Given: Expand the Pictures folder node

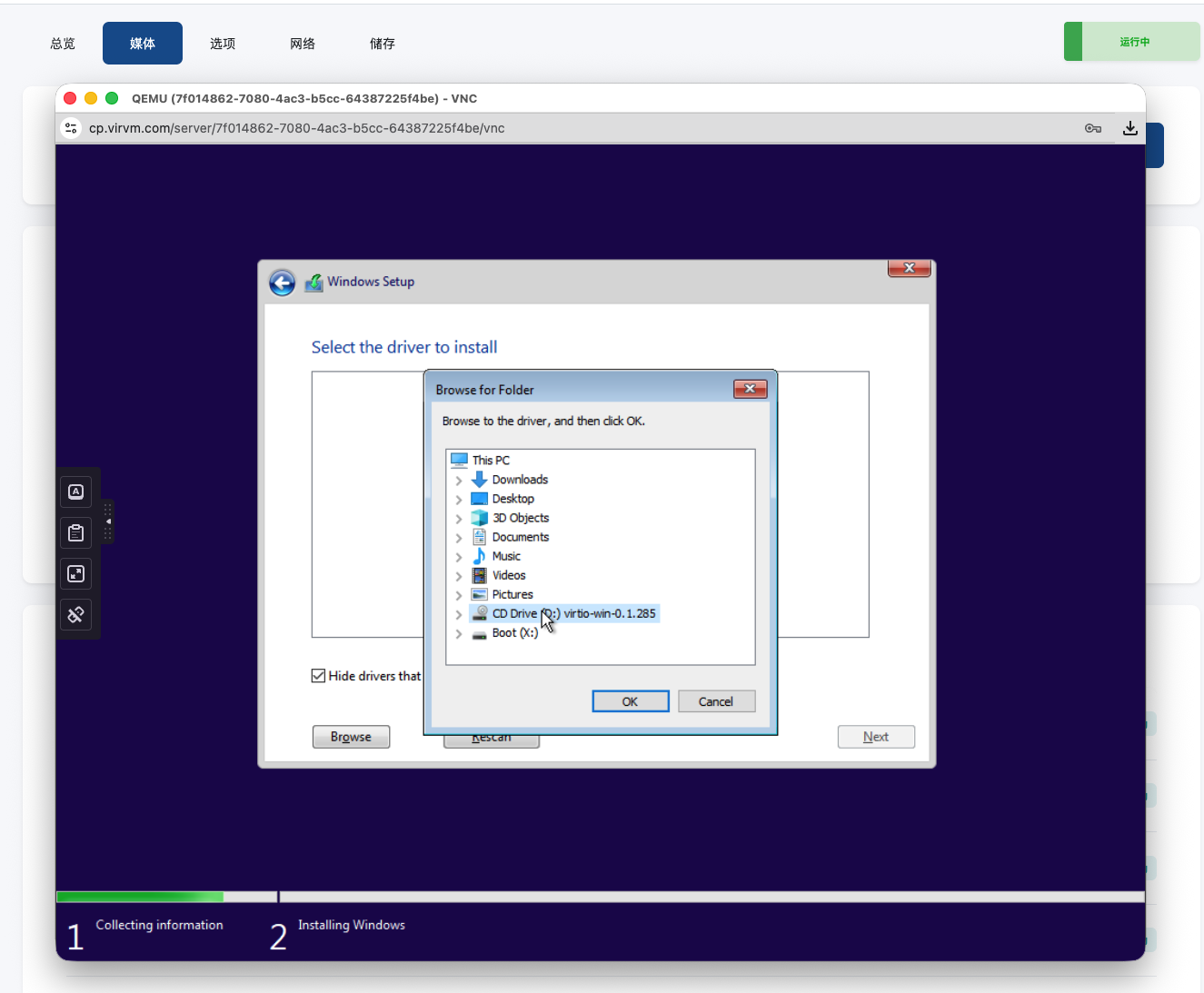Looking at the screenshot, I should tap(459, 595).
